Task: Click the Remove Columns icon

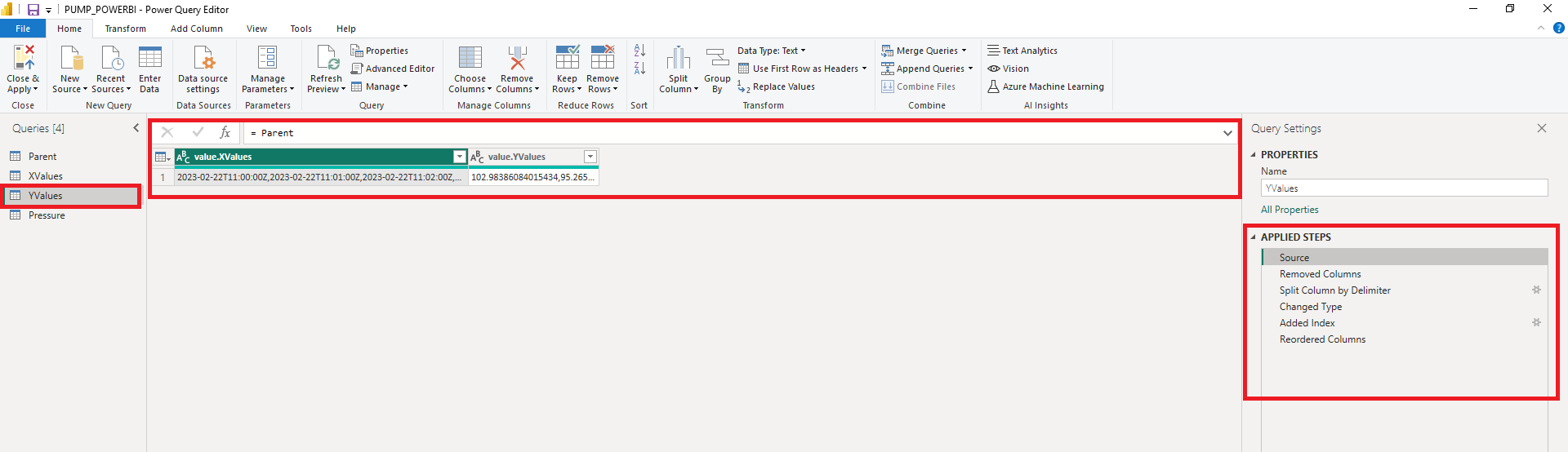Action: point(517,58)
